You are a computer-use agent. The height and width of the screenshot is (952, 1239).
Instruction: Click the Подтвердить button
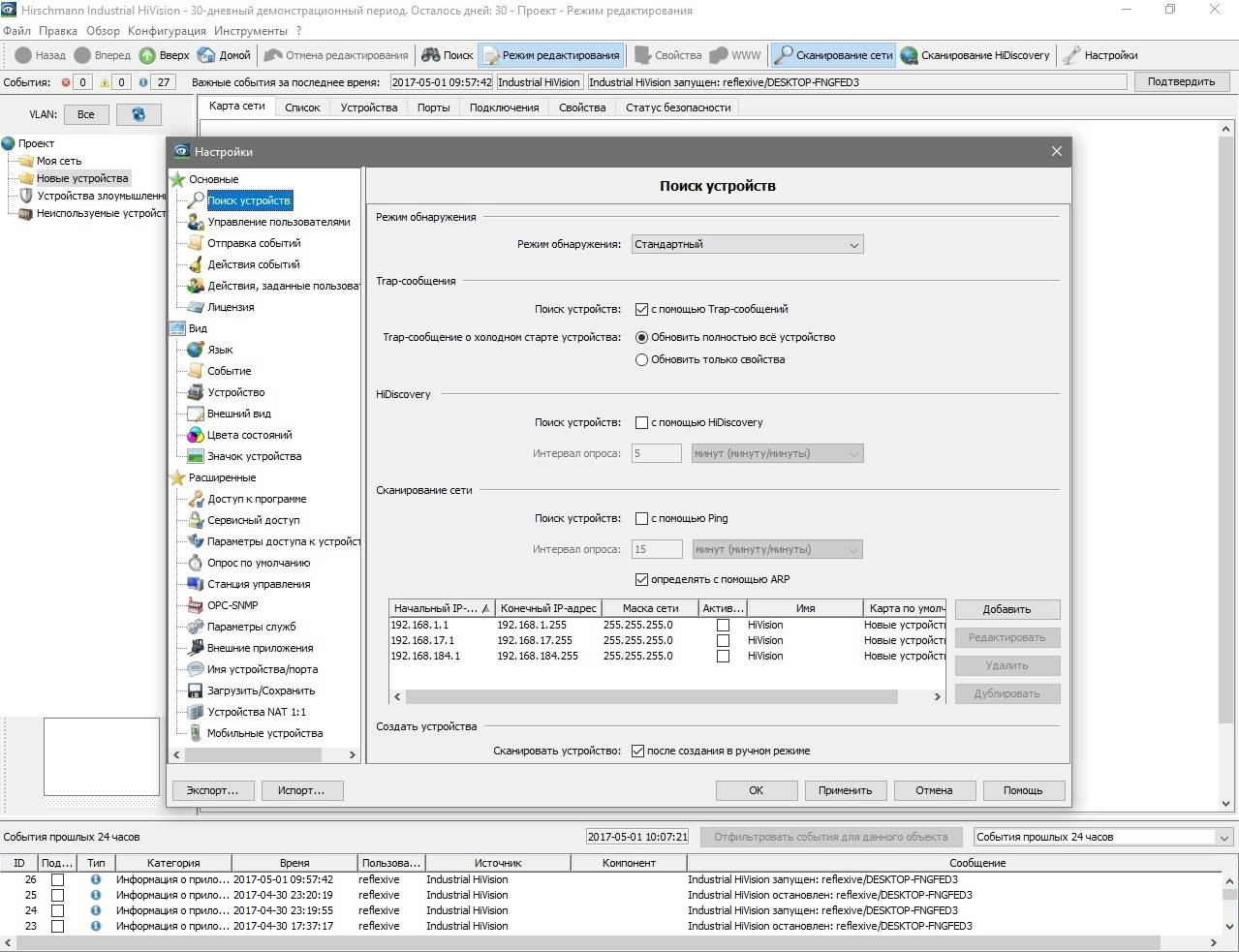[1181, 81]
